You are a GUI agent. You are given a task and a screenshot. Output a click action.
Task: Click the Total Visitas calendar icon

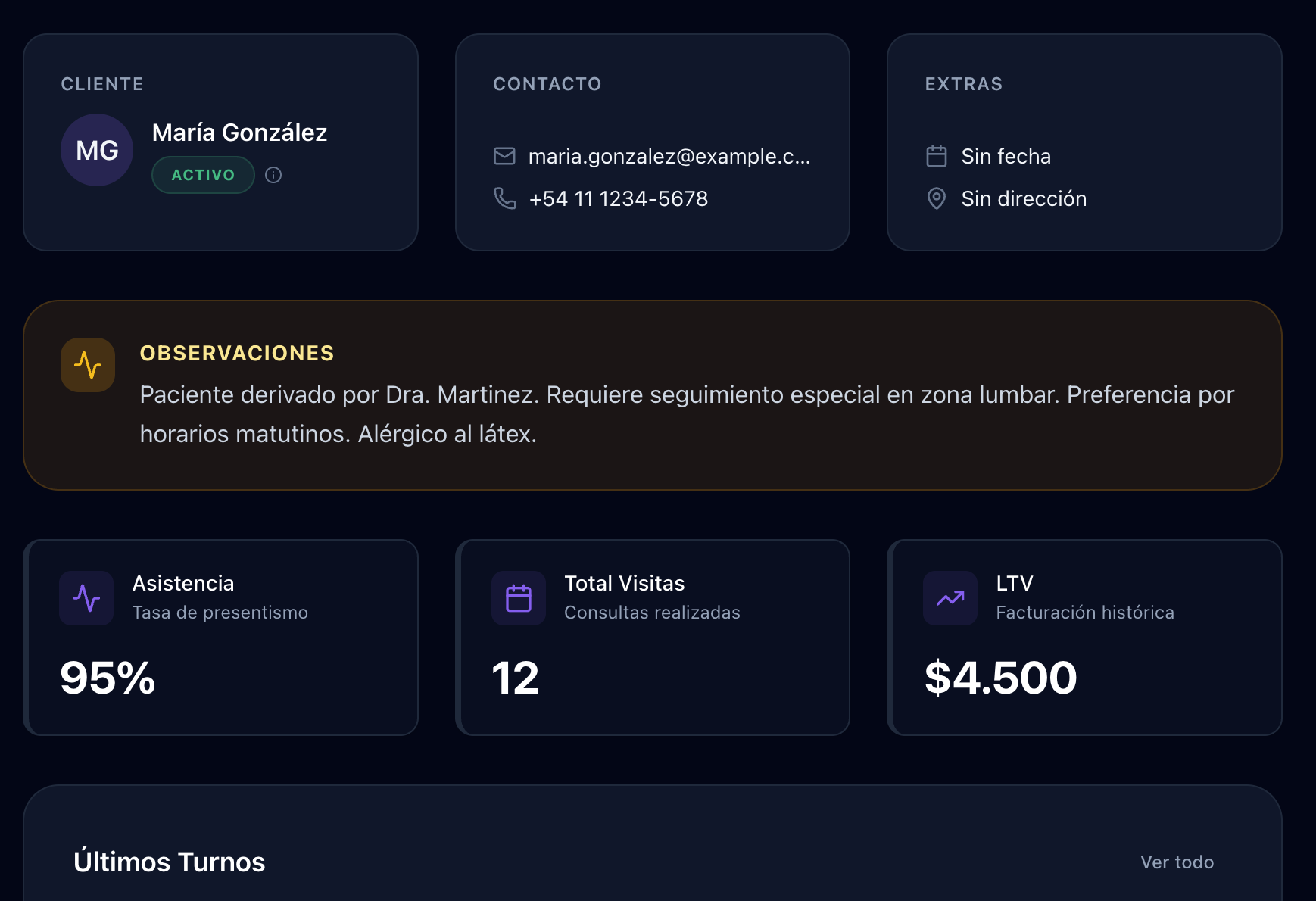[519, 598]
